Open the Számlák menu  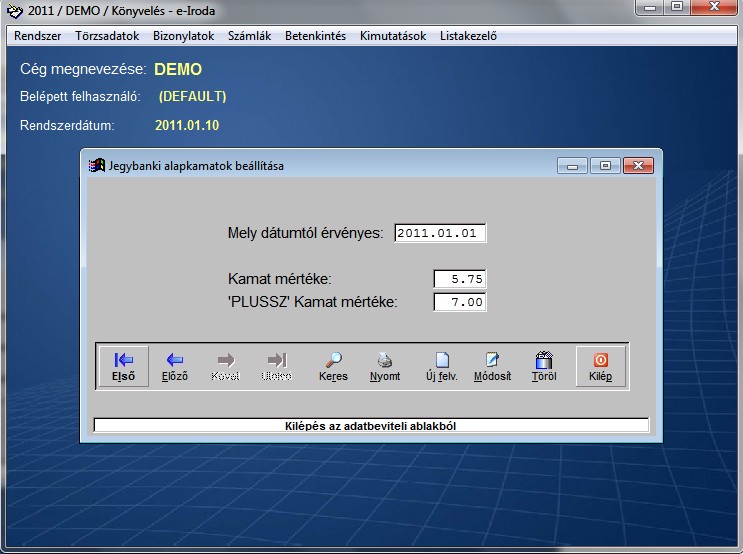point(249,36)
